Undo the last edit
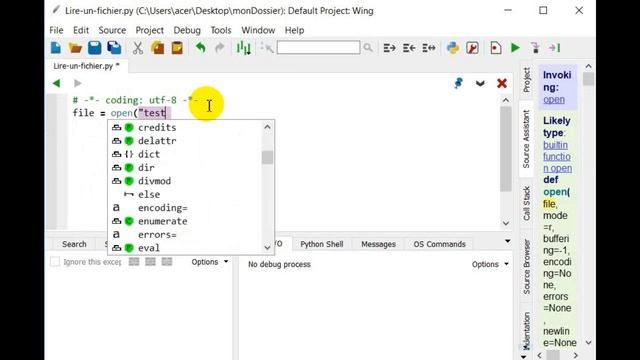Viewport: 640px width, 360px height. 200,48
